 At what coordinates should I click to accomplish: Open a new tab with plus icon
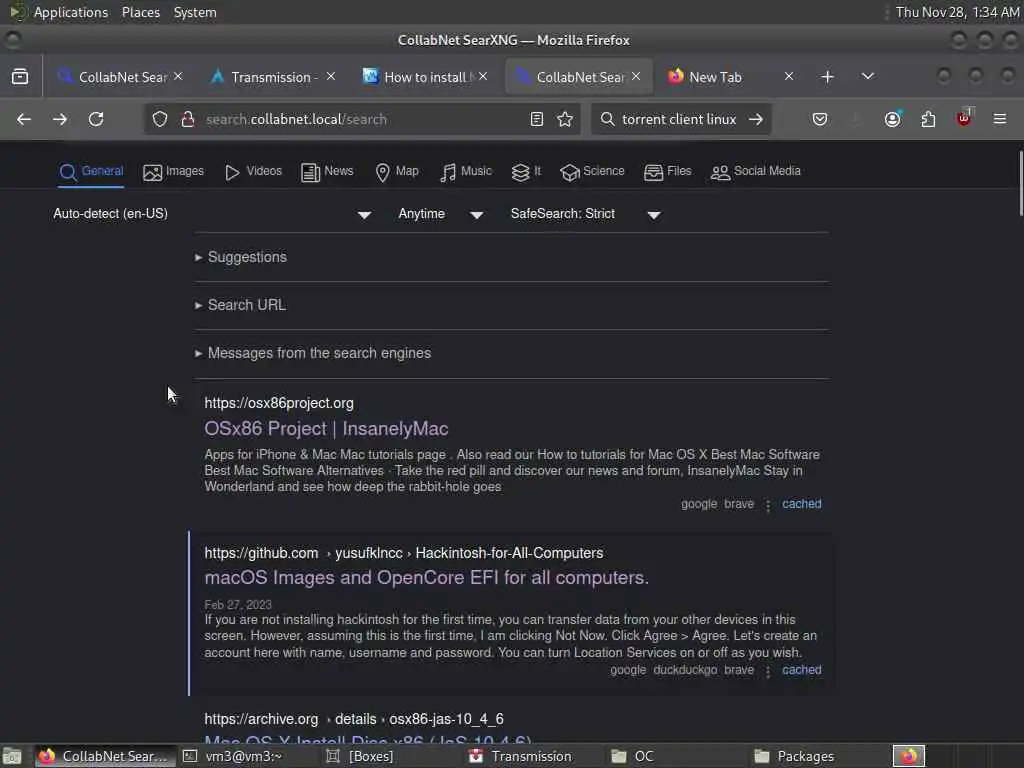click(x=827, y=76)
